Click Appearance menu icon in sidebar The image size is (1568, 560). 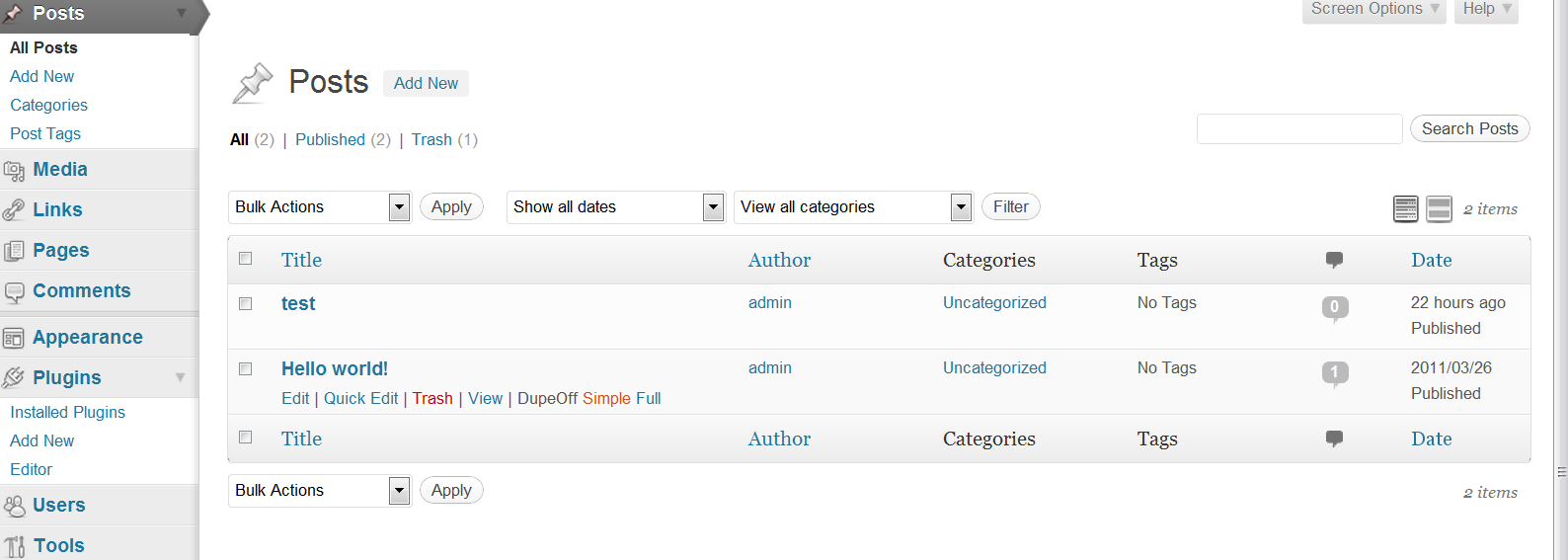point(14,338)
